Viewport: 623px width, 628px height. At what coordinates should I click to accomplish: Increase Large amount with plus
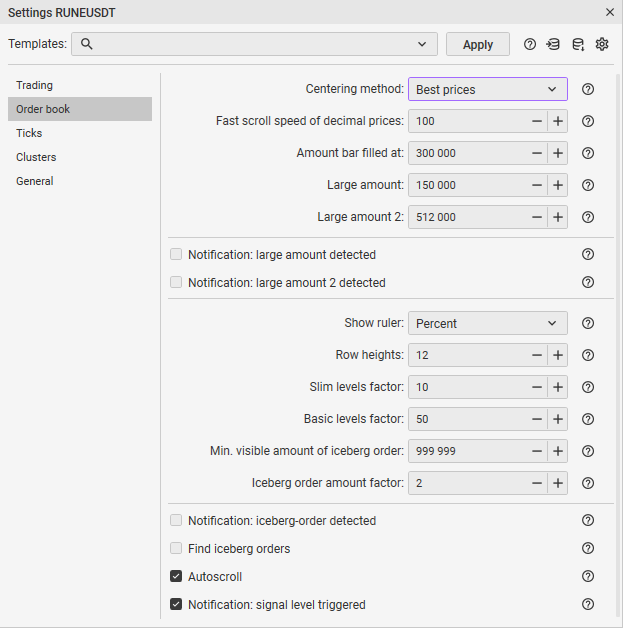click(x=558, y=185)
